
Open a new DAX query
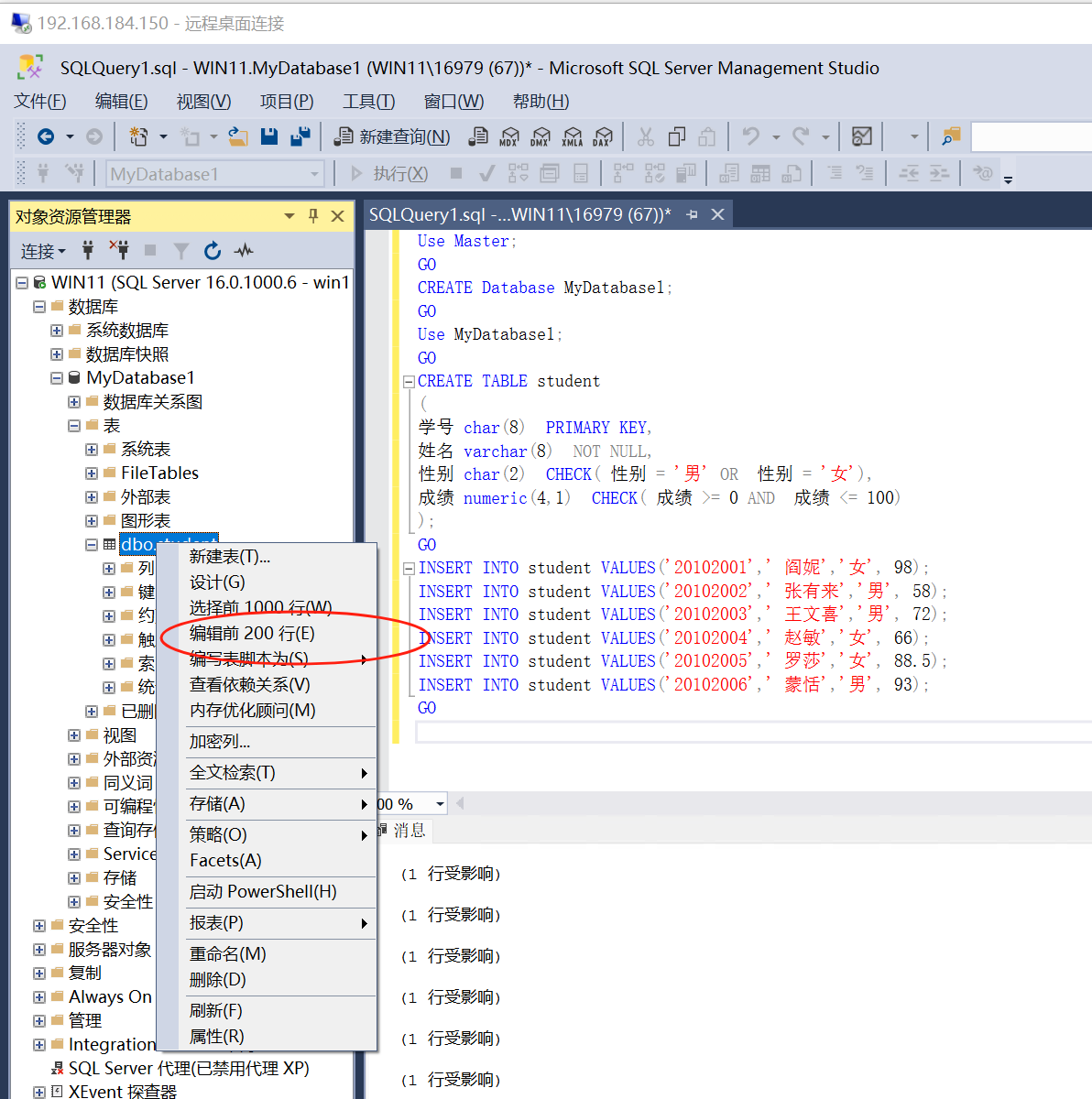[x=603, y=136]
